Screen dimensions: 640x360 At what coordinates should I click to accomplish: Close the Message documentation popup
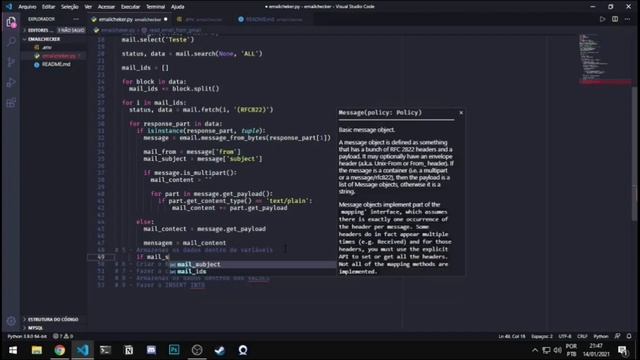tap(461, 113)
